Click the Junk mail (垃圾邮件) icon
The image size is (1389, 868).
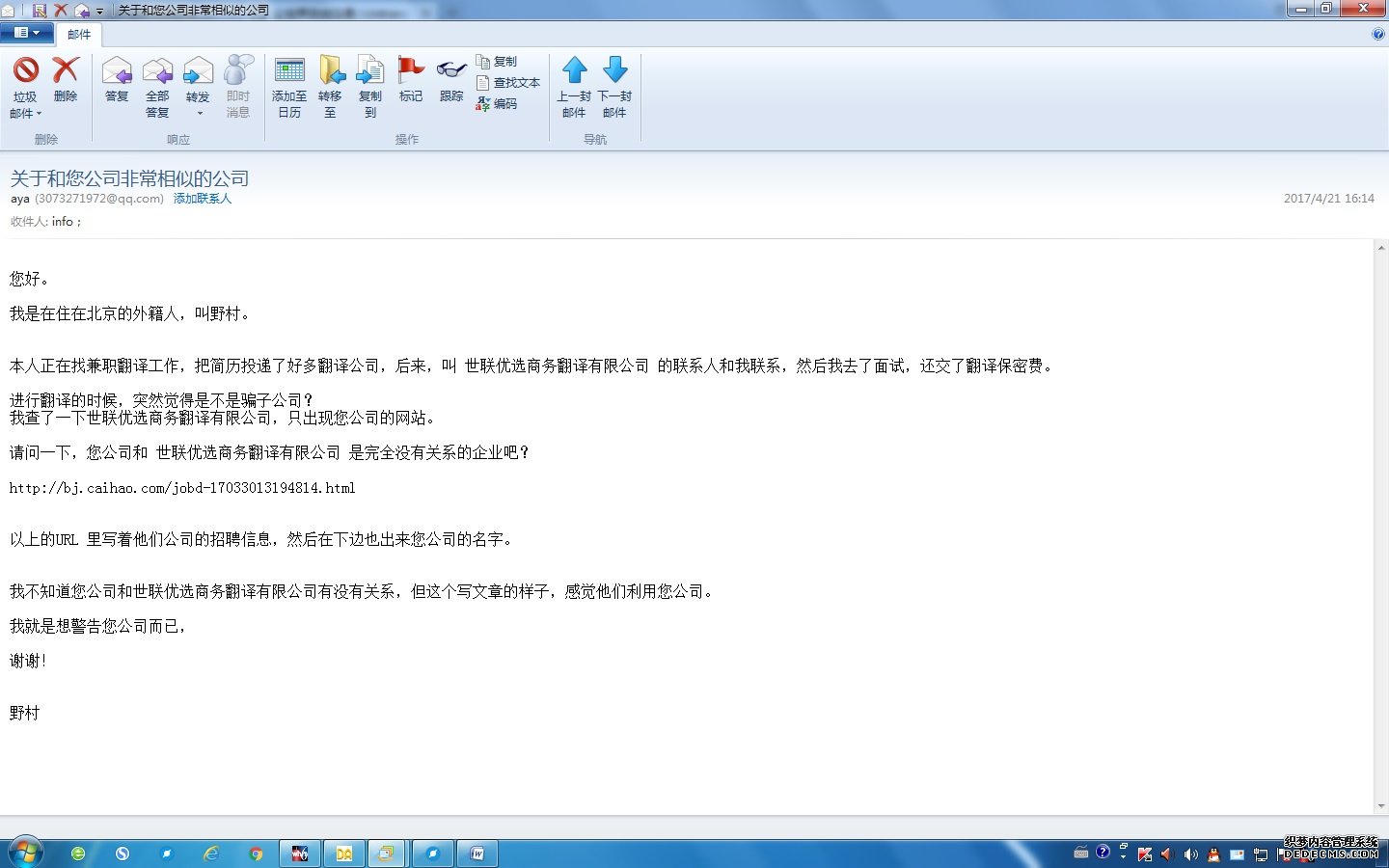(x=25, y=71)
